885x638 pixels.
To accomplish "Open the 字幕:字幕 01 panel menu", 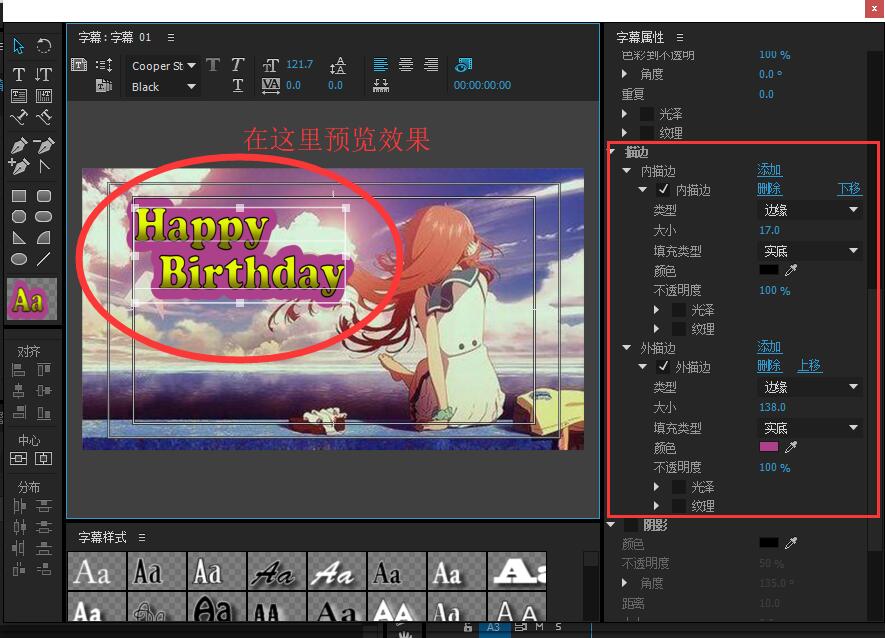I will [171, 38].
